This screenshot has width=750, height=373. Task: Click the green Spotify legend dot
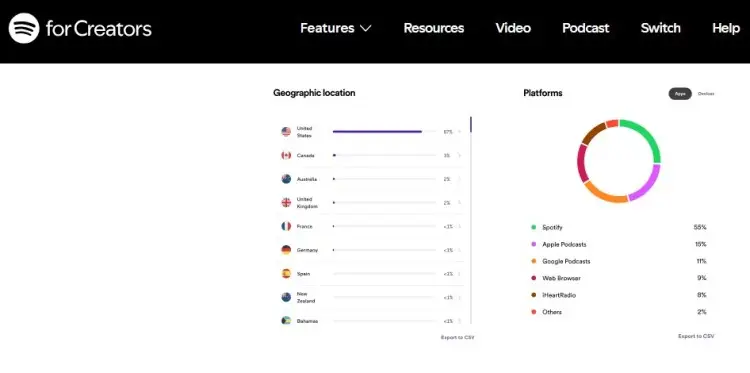[x=533, y=228]
